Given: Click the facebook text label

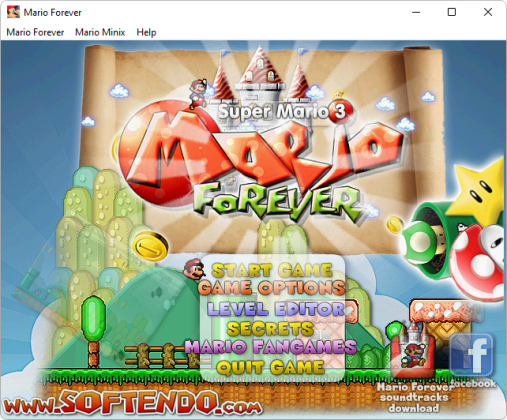Looking at the screenshot, I should [473, 384].
